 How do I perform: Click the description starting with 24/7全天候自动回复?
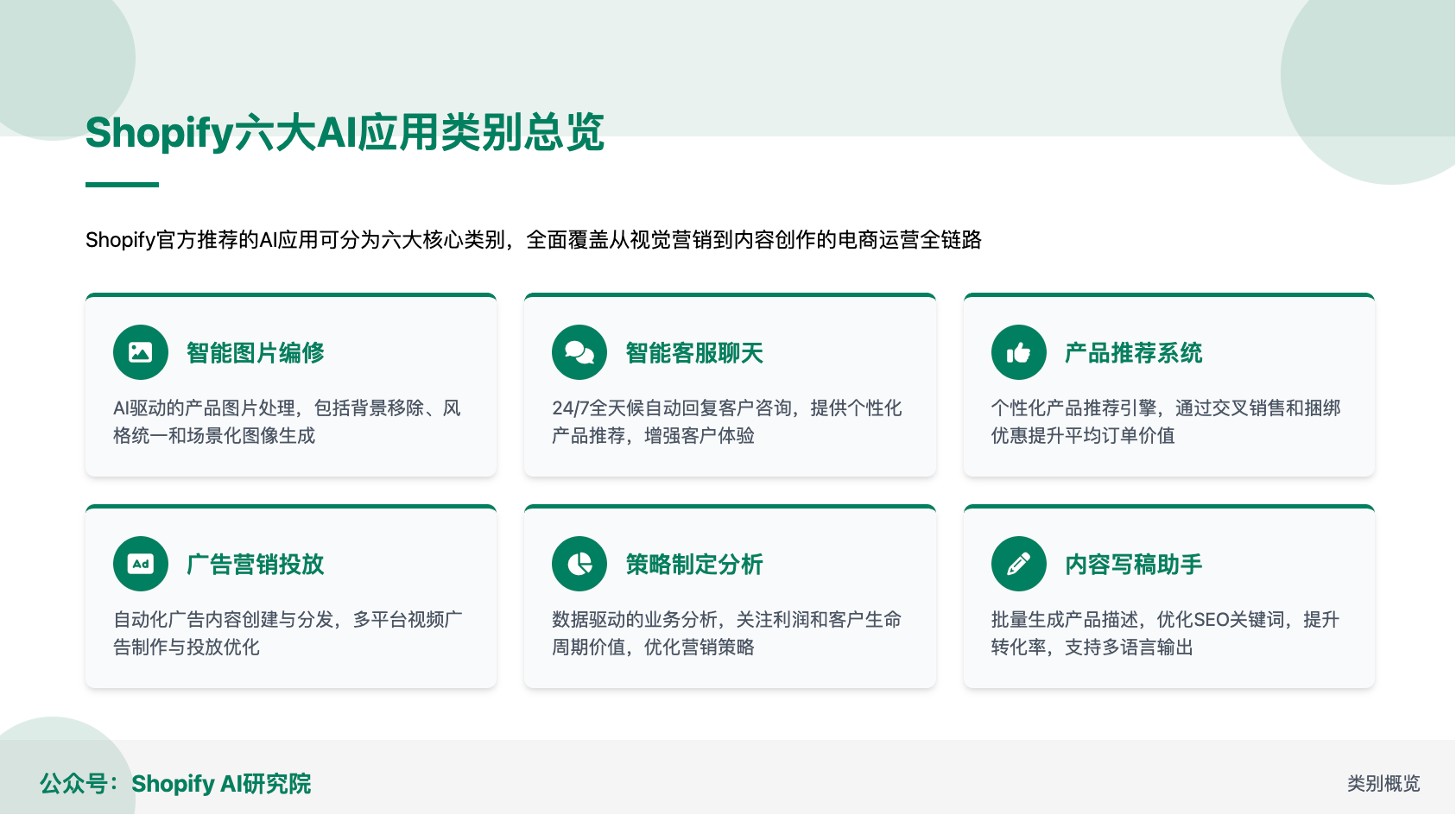coord(727,421)
